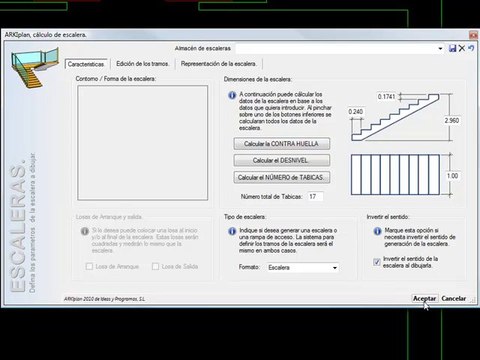
Task: Click the 1.00 stair width value
Action: [x=452, y=176]
